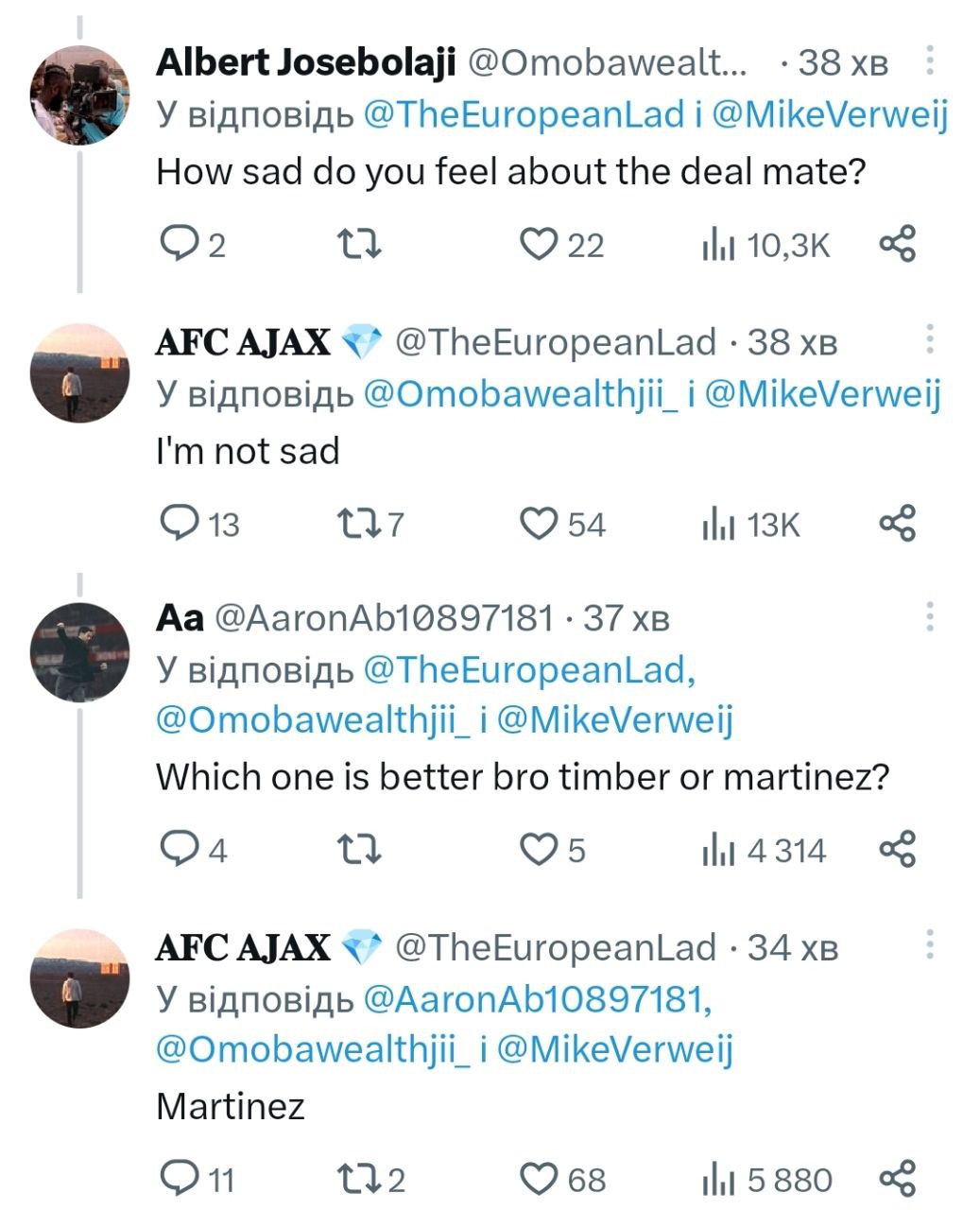Open more options menu on Aa's tweet
This screenshot has width=980, height=1210.
point(930,616)
